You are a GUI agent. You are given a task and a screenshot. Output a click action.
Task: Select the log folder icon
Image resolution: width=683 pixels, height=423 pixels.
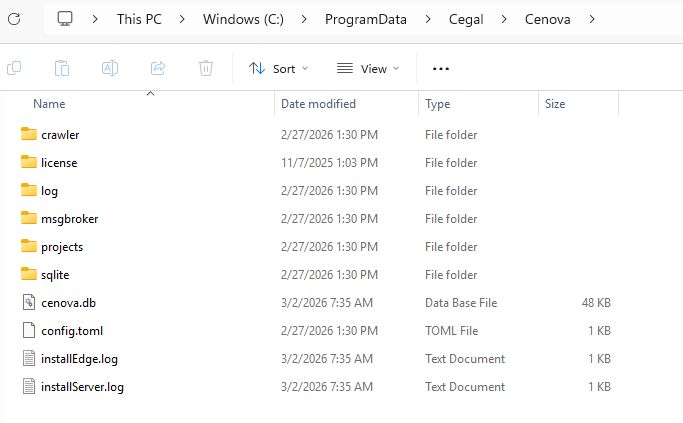click(x=29, y=190)
